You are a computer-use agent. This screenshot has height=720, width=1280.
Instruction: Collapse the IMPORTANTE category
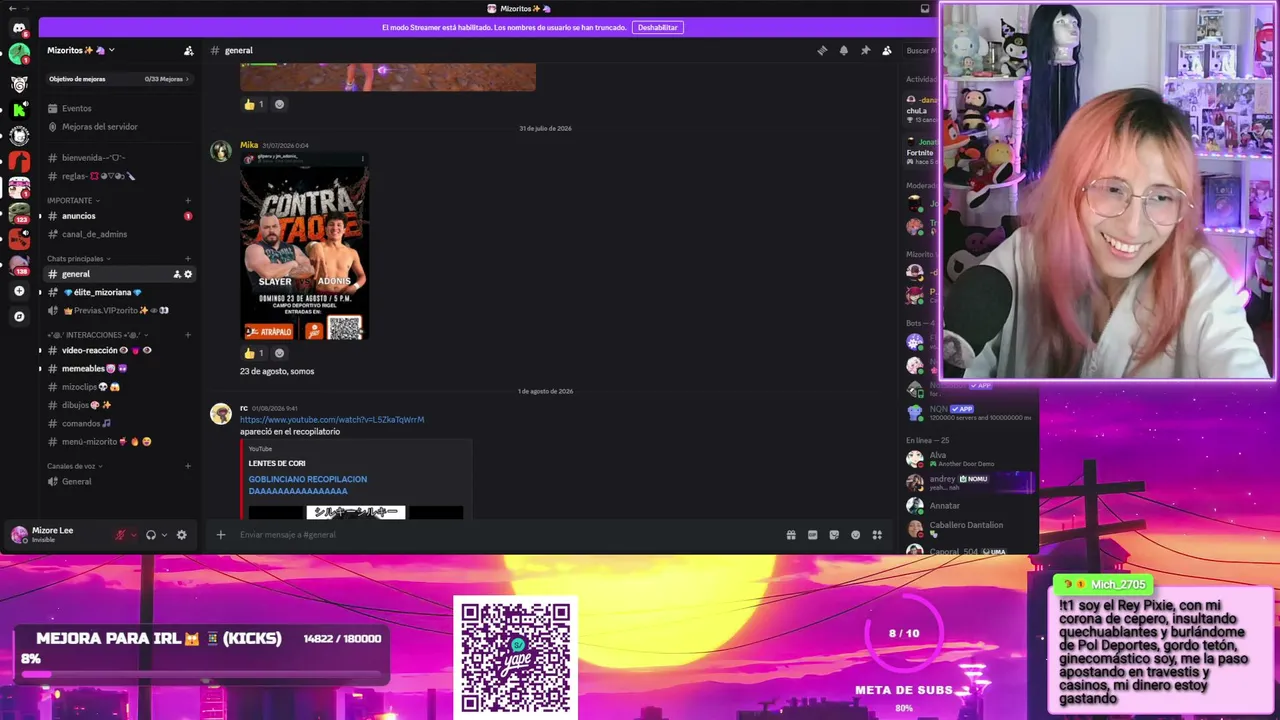click(x=73, y=200)
